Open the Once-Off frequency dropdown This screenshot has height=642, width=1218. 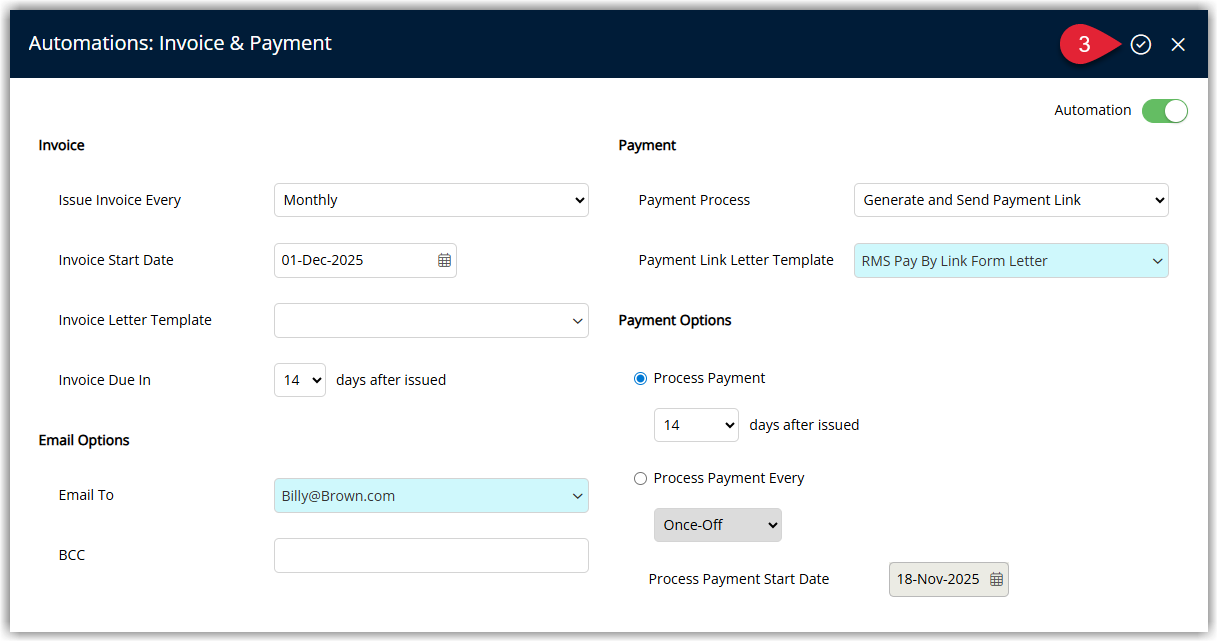[x=718, y=525]
